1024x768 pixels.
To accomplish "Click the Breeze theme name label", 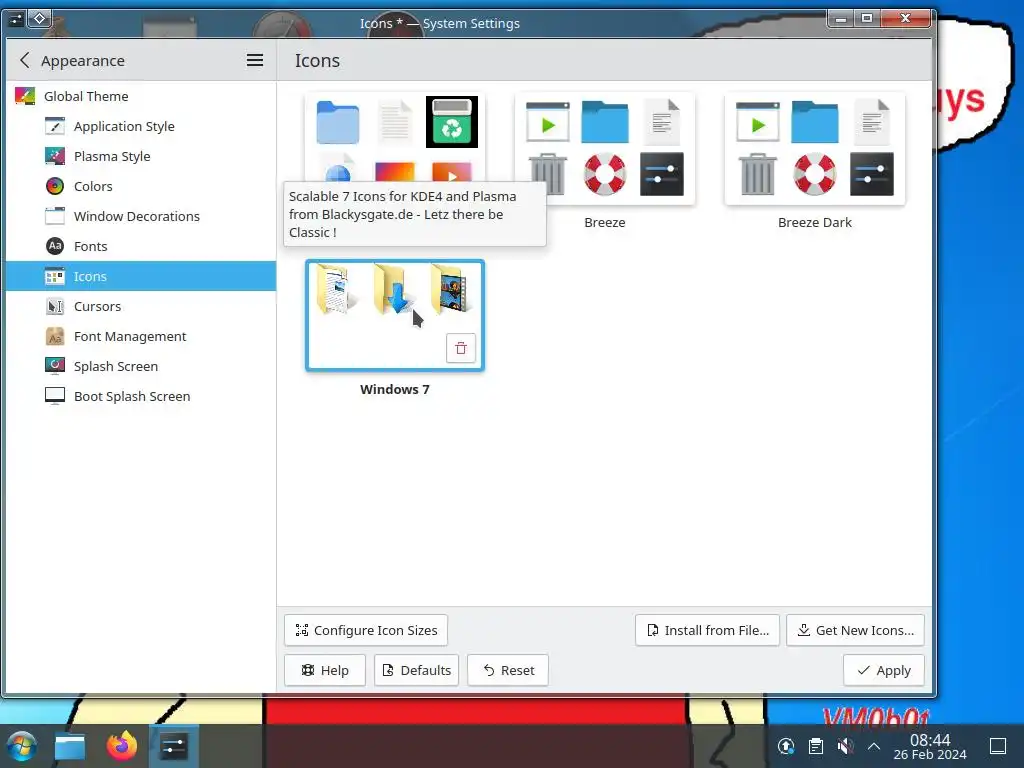I will pos(605,223).
